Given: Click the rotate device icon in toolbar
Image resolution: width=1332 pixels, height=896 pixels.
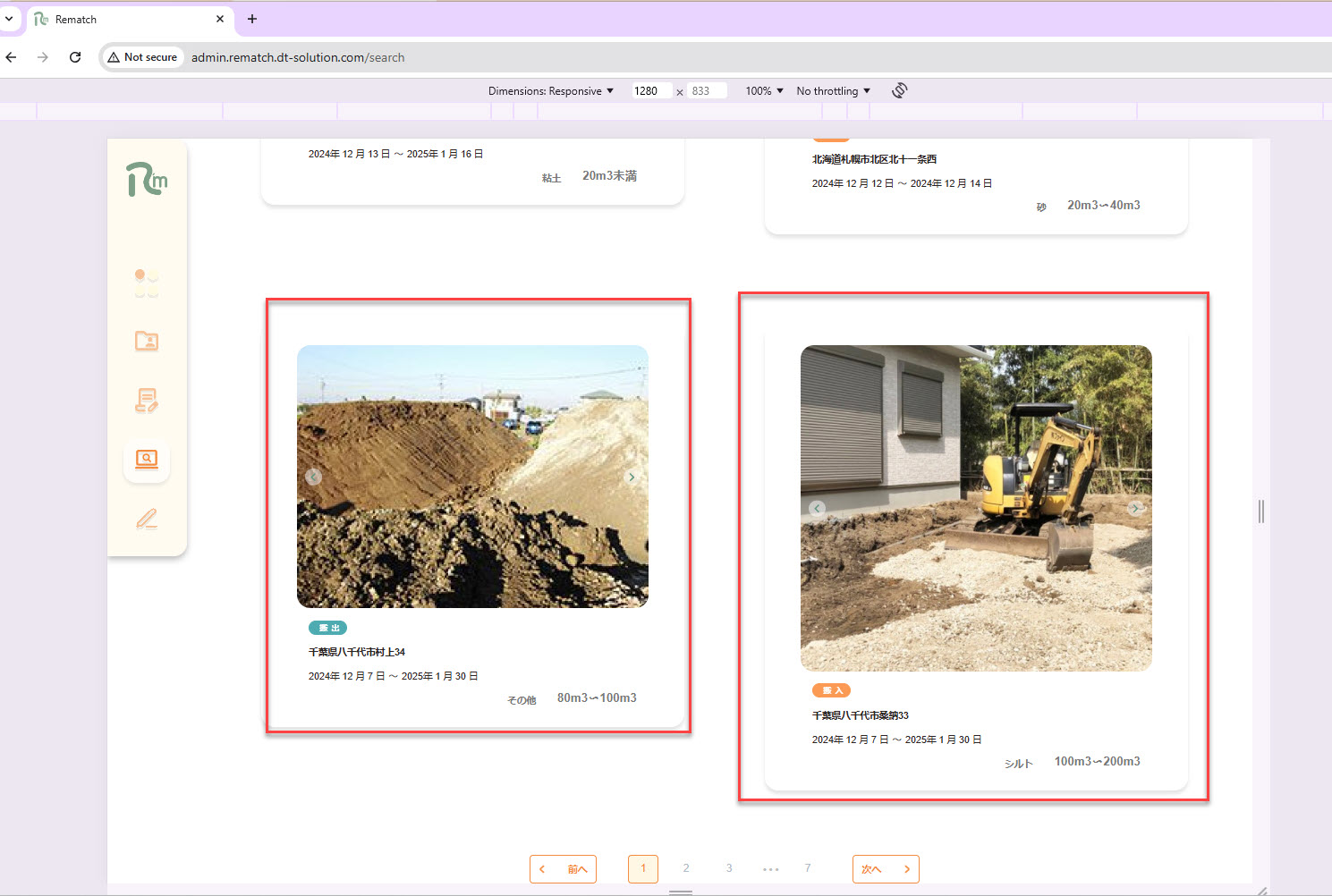Looking at the screenshot, I should click(x=900, y=90).
